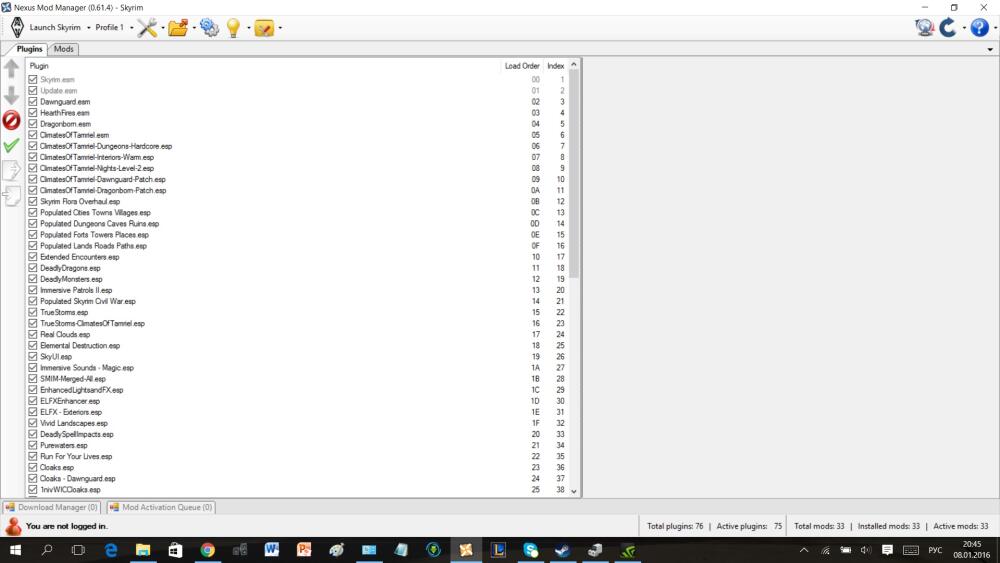1000x563 pixels.
Task: Expand the light bulb dropdown arrow
Action: pyautogui.click(x=249, y=27)
